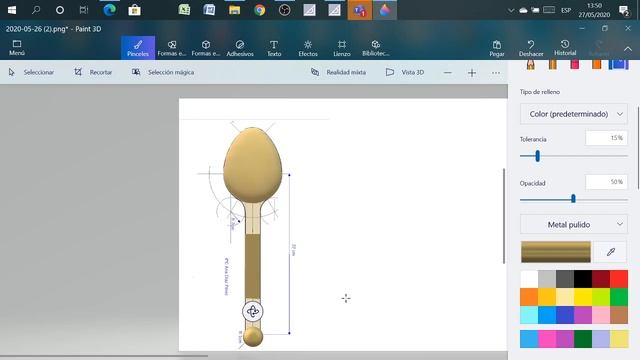Viewport: 640px width, 360px height.
Task: Click the ESP language indicator
Action: pos(566,10)
